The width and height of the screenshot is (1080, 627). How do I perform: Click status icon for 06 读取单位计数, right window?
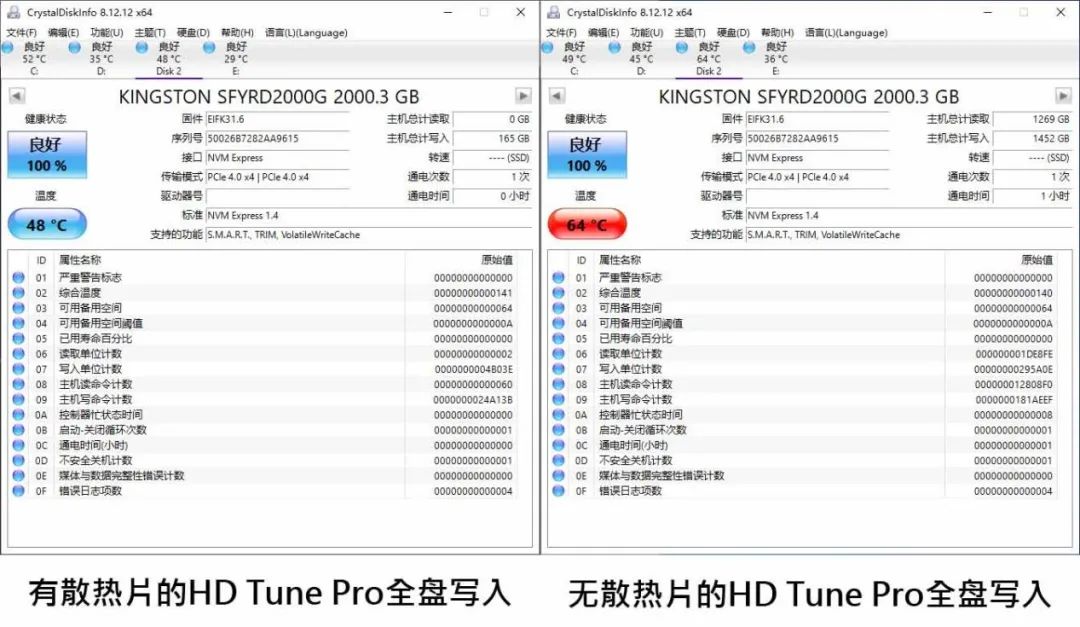point(559,353)
